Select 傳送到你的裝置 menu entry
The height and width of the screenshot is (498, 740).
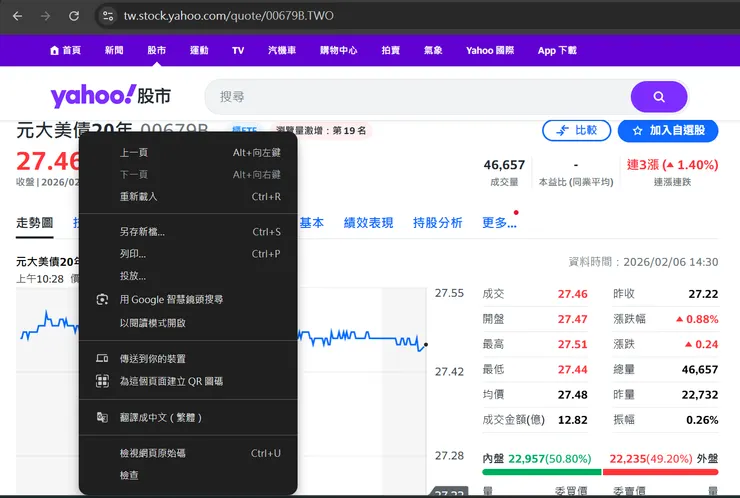click(188, 359)
